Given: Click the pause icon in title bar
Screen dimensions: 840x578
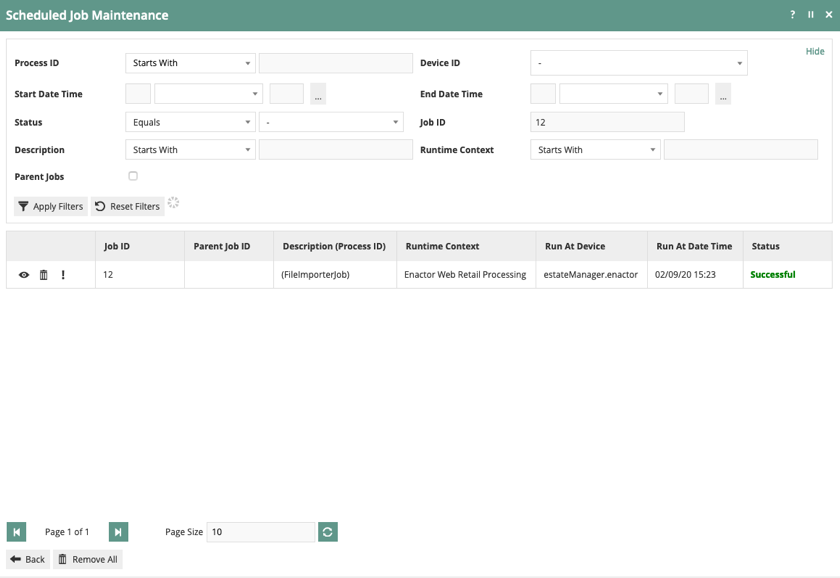Looking at the screenshot, I should pyautogui.click(x=811, y=15).
